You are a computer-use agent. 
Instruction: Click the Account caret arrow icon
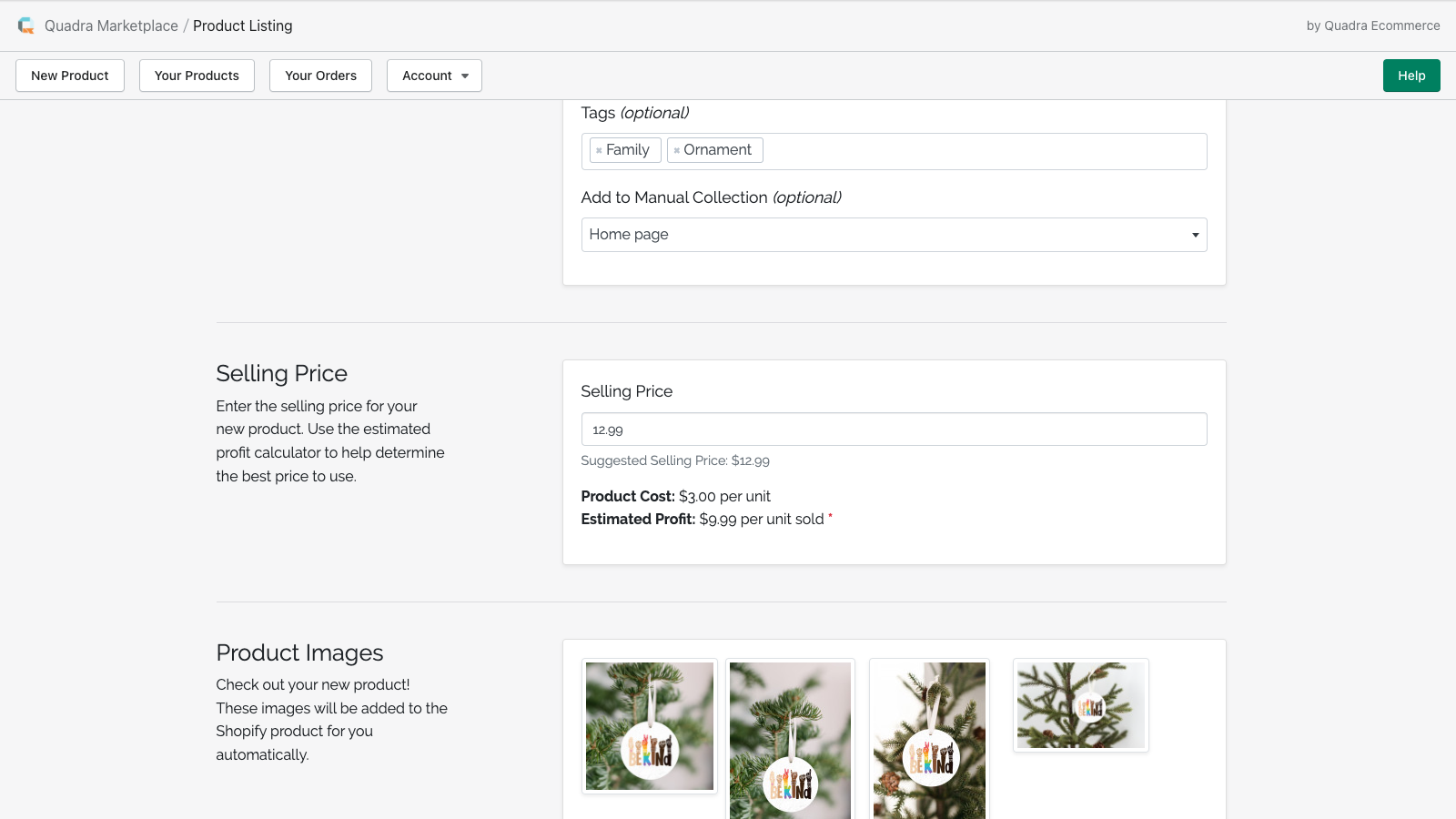[x=465, y=76]
